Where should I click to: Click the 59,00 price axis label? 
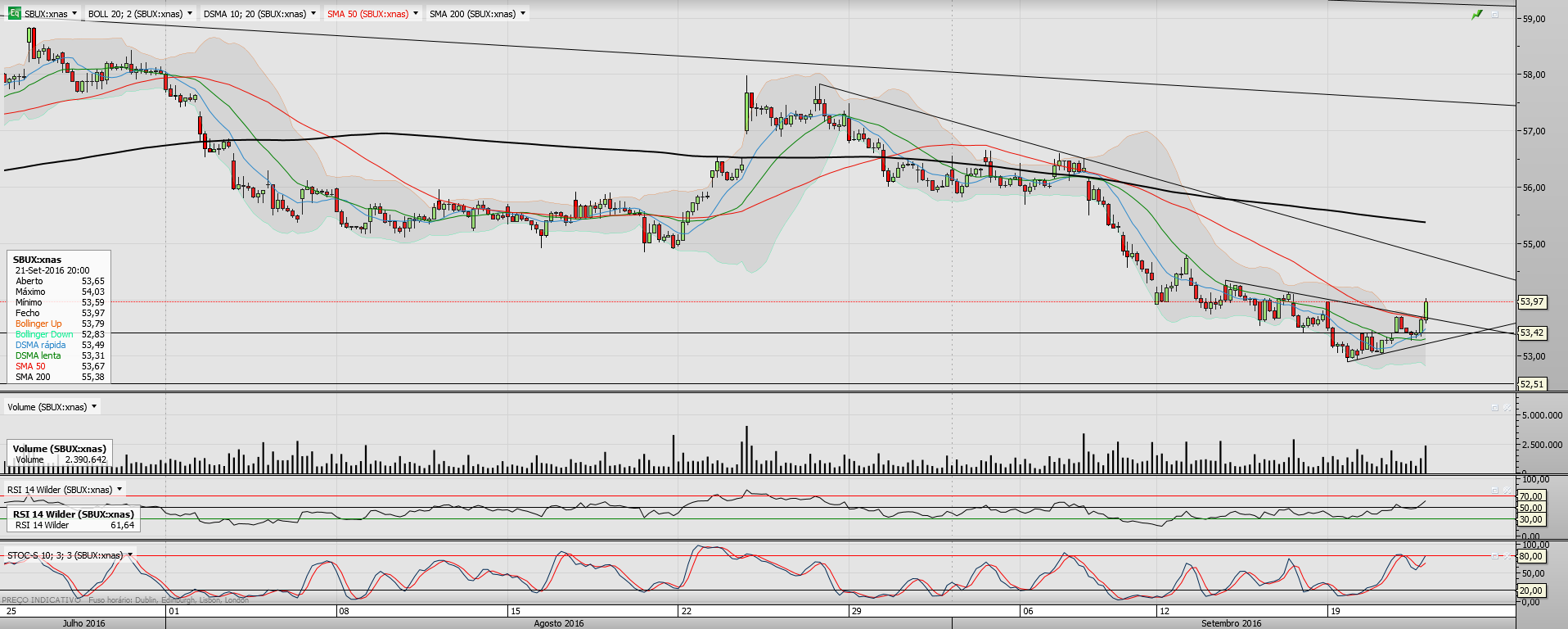tap(1534, 19)
